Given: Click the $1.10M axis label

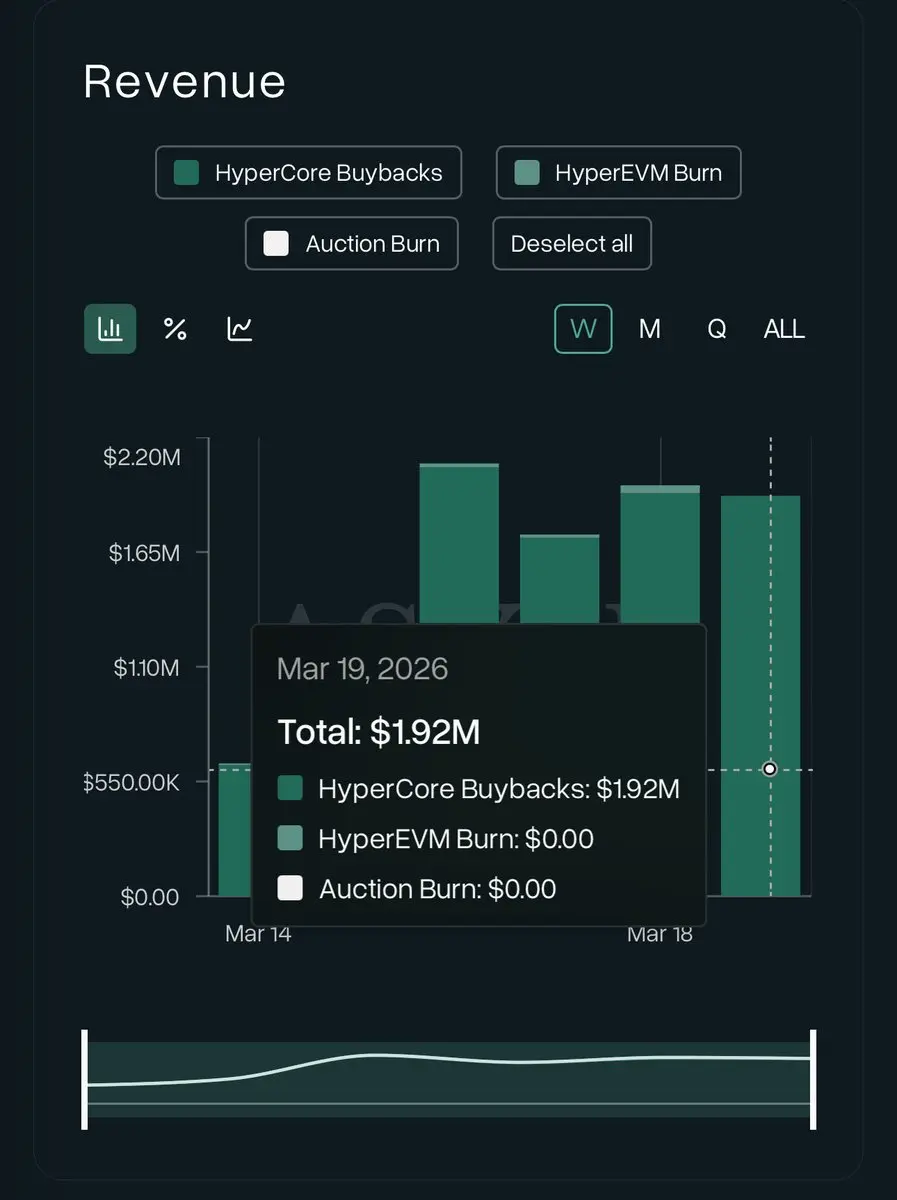Looking at the screenshot, I should (146, 667).
